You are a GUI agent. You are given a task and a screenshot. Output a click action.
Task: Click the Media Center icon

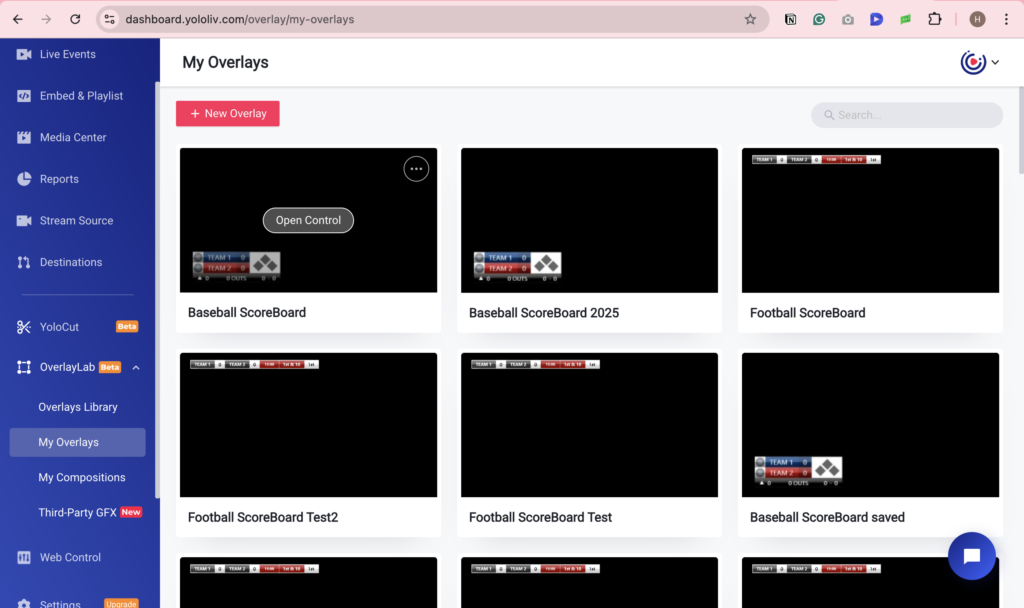(x=24, y=137)
